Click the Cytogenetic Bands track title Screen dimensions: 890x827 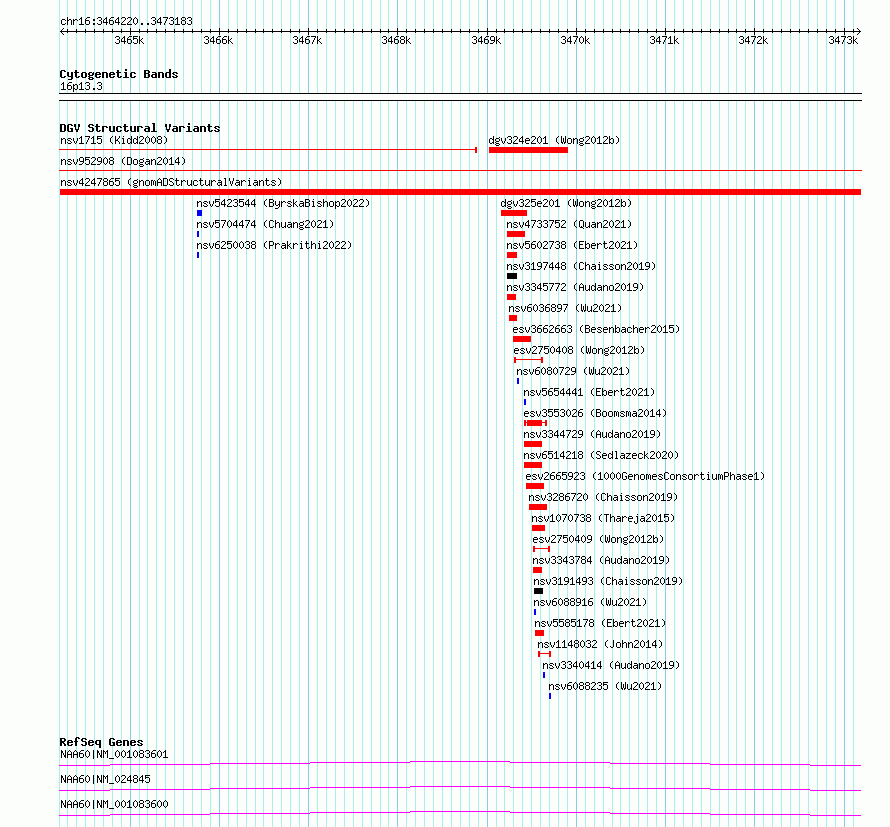(119, 74)
